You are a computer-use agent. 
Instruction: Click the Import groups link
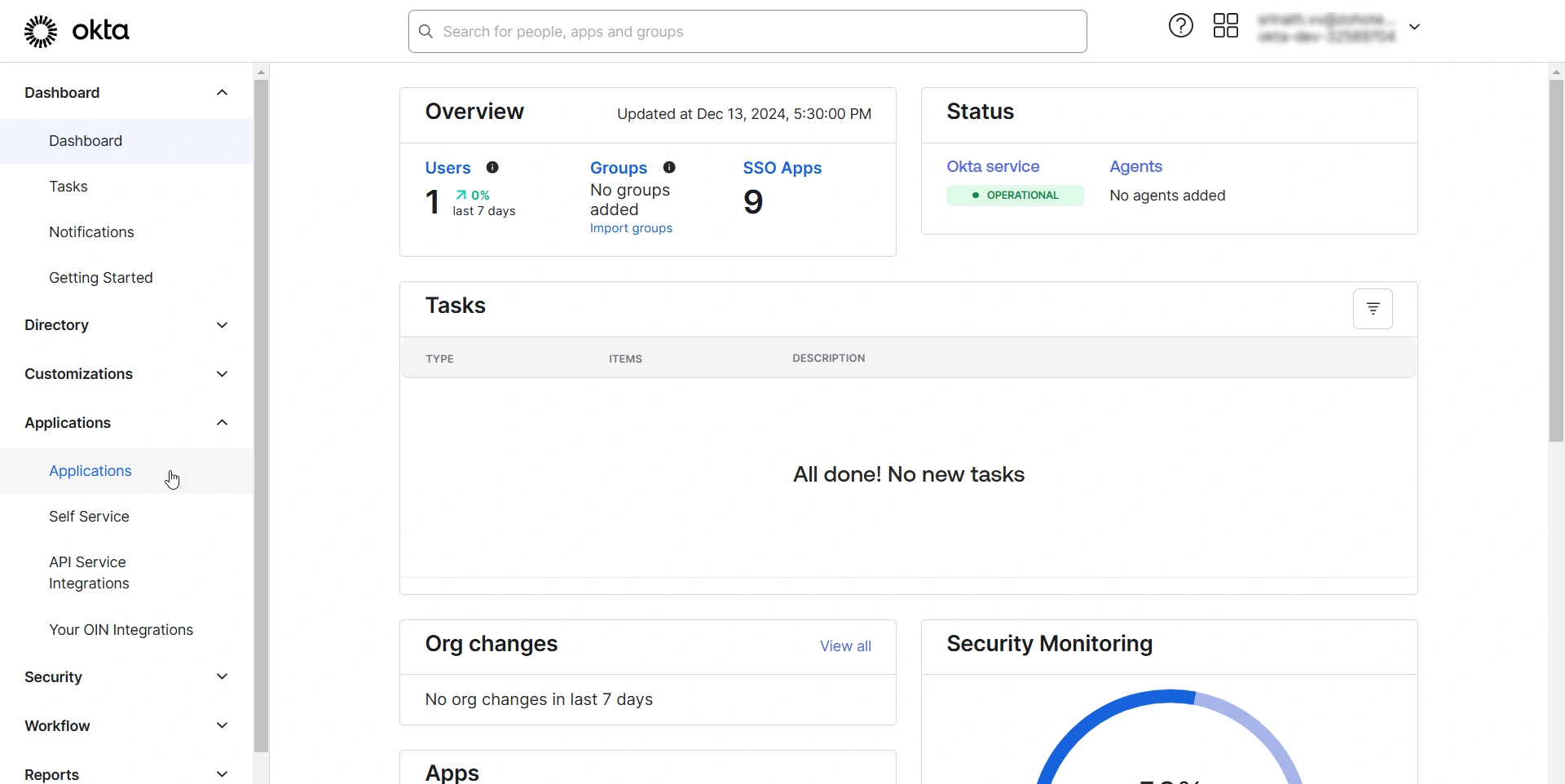coord(630,228)
